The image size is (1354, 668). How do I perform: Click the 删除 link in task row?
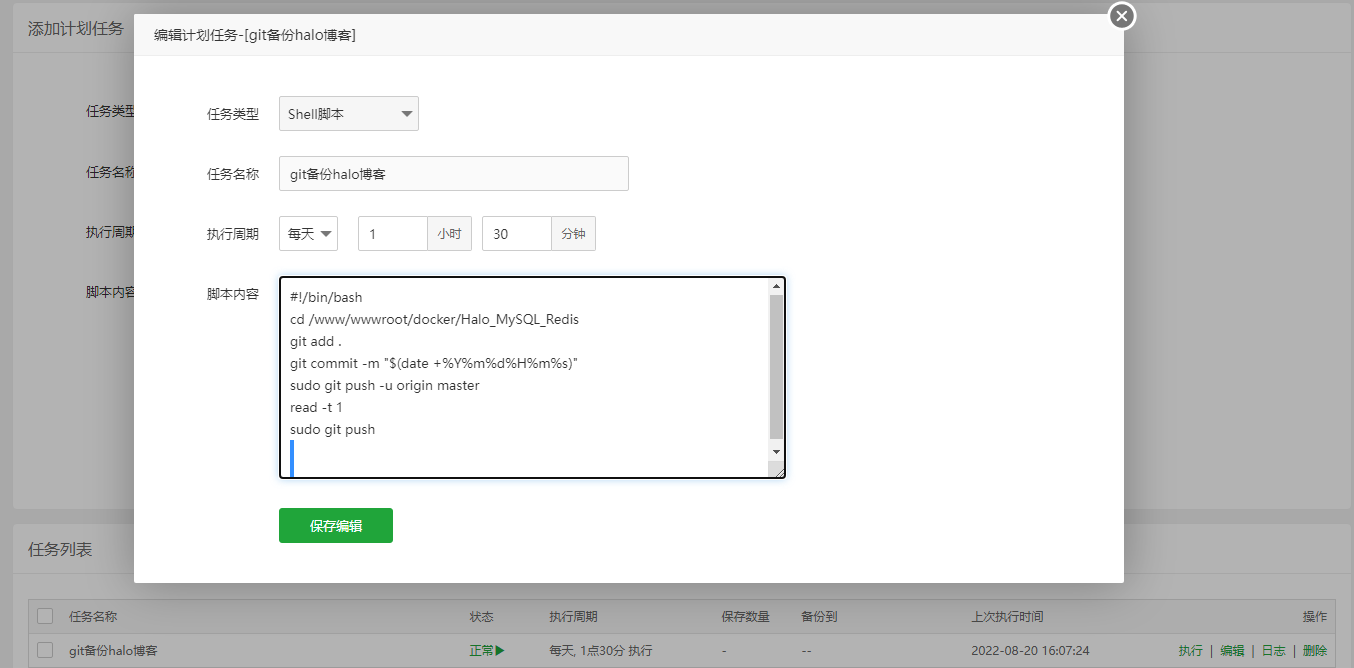(x=1315, y=650)
